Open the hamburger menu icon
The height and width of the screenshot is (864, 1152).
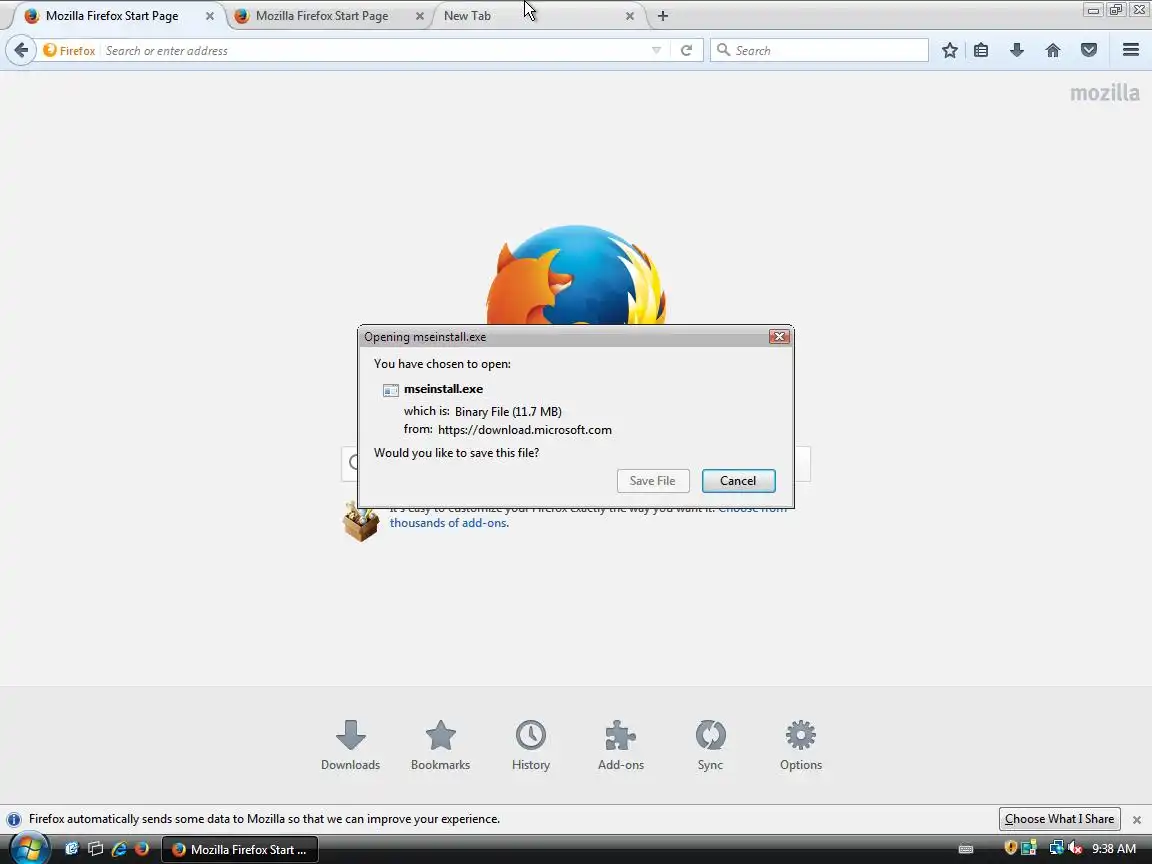pos(1131,50)
